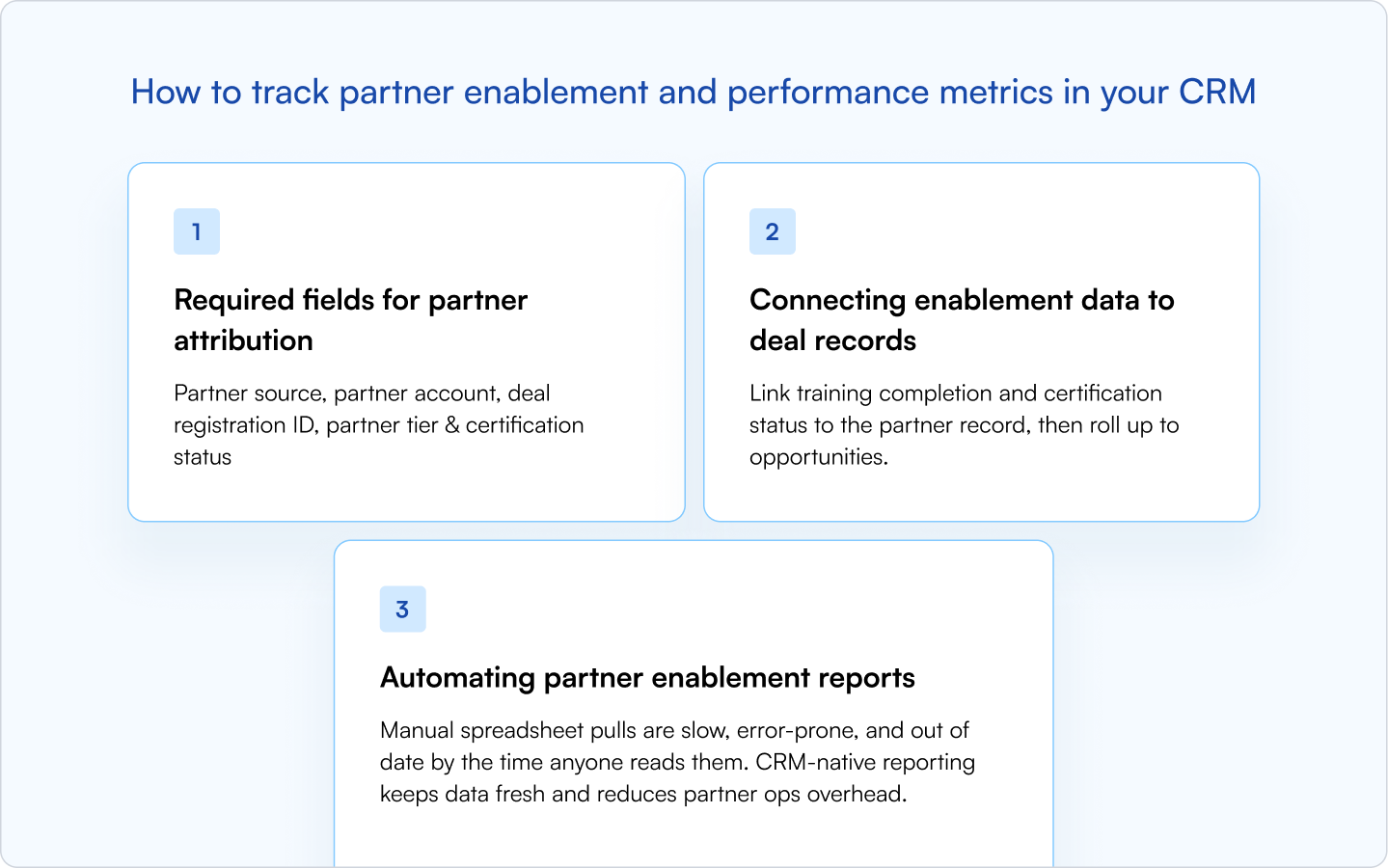Screen dimensions: 1388x868
Task: Click the word 'CRM' in the blue title
Action: coord(1217,92)
